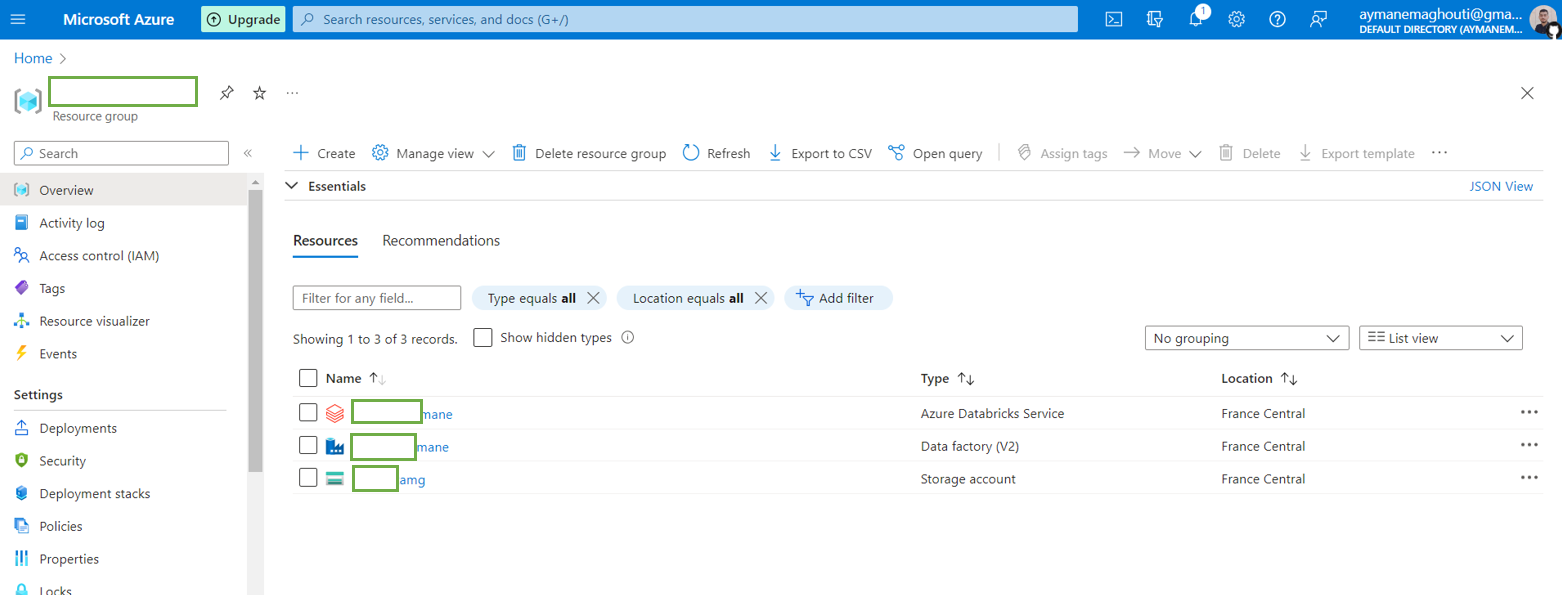Image resolution: width=1562 pixels, height=595 pixels.
Task: Click the sidebar Search box
Action: tap(121, 153)
